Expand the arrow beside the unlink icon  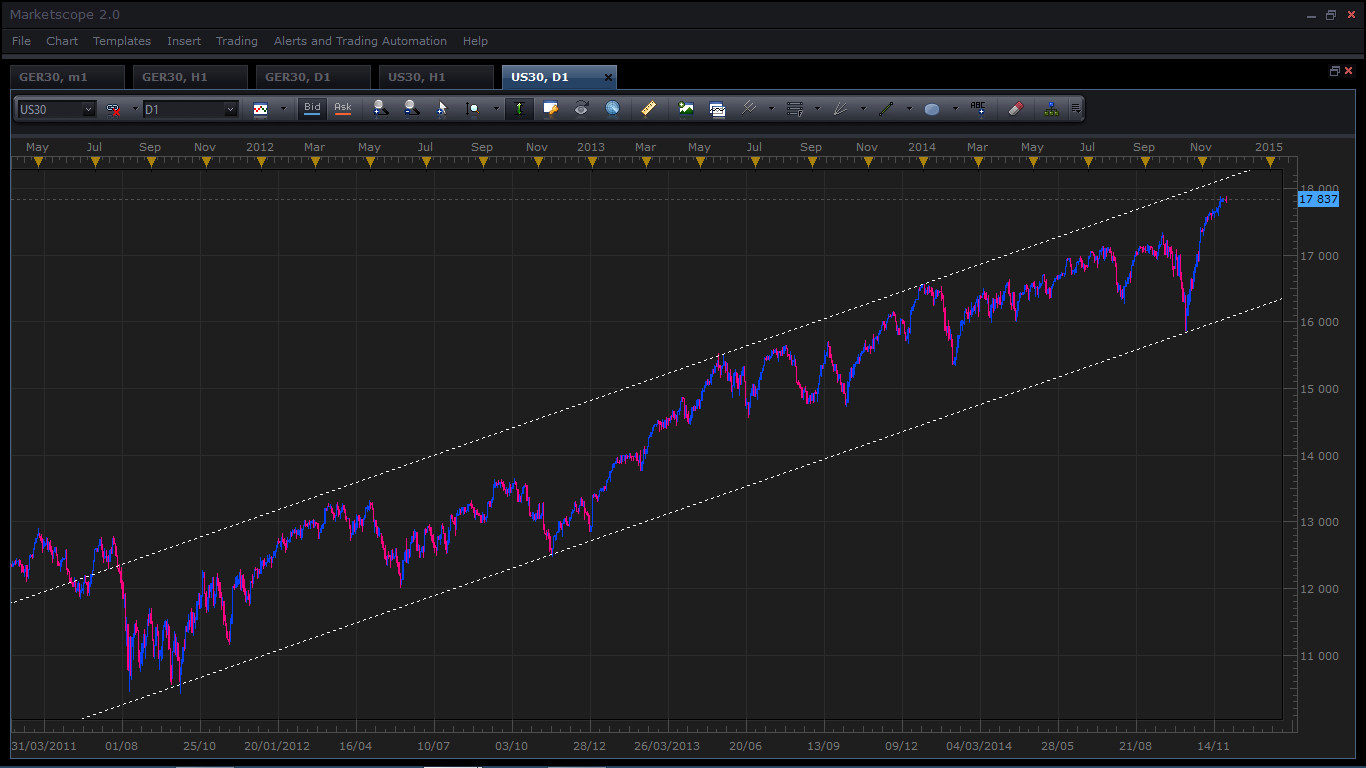(x=134, y=109)
